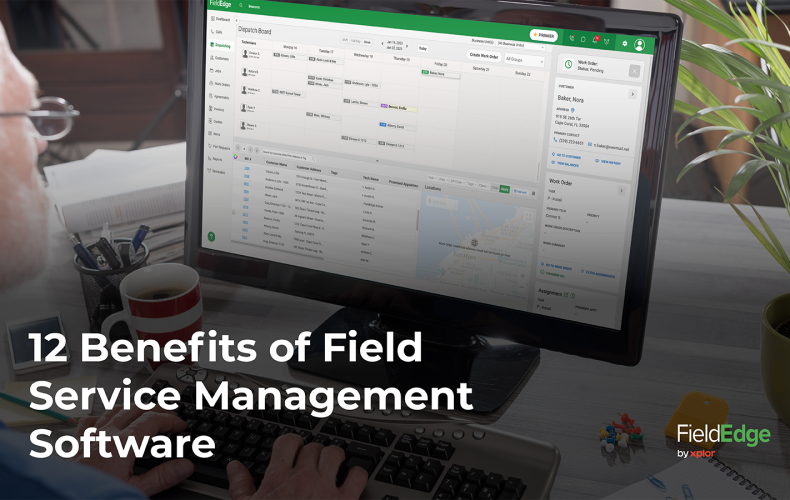The image size is (790, 500).
Task: Click the PREMIER badge button
Action: (x=543, y=35)
